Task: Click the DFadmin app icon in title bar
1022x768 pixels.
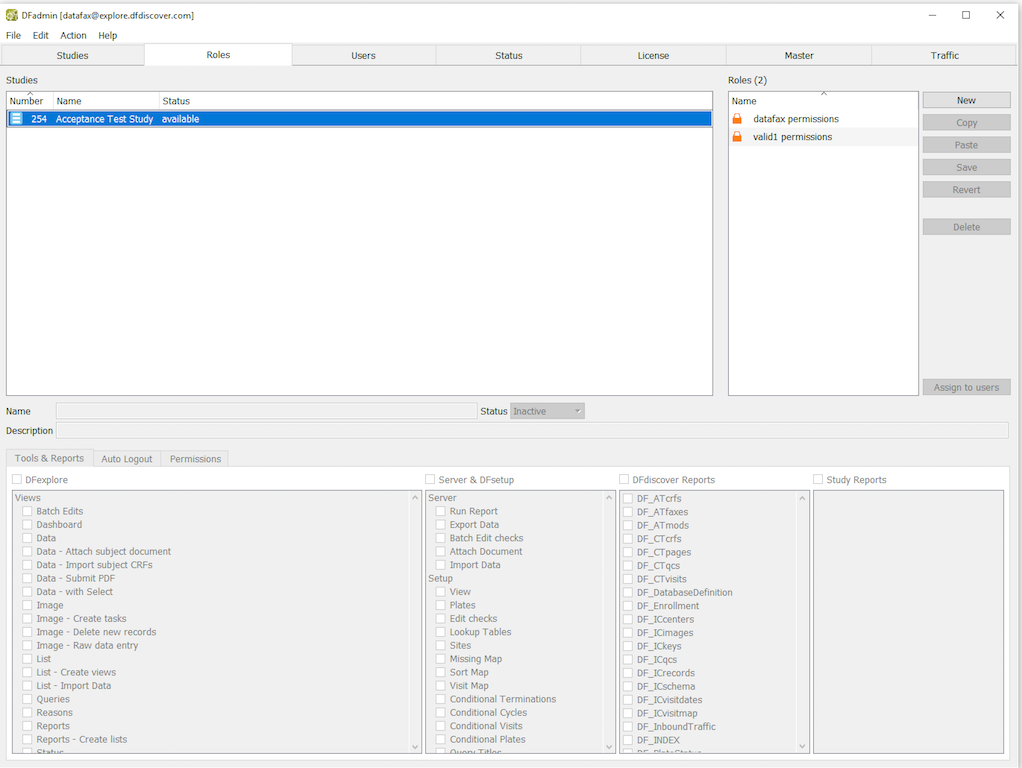Action: (x=11, y=15)
